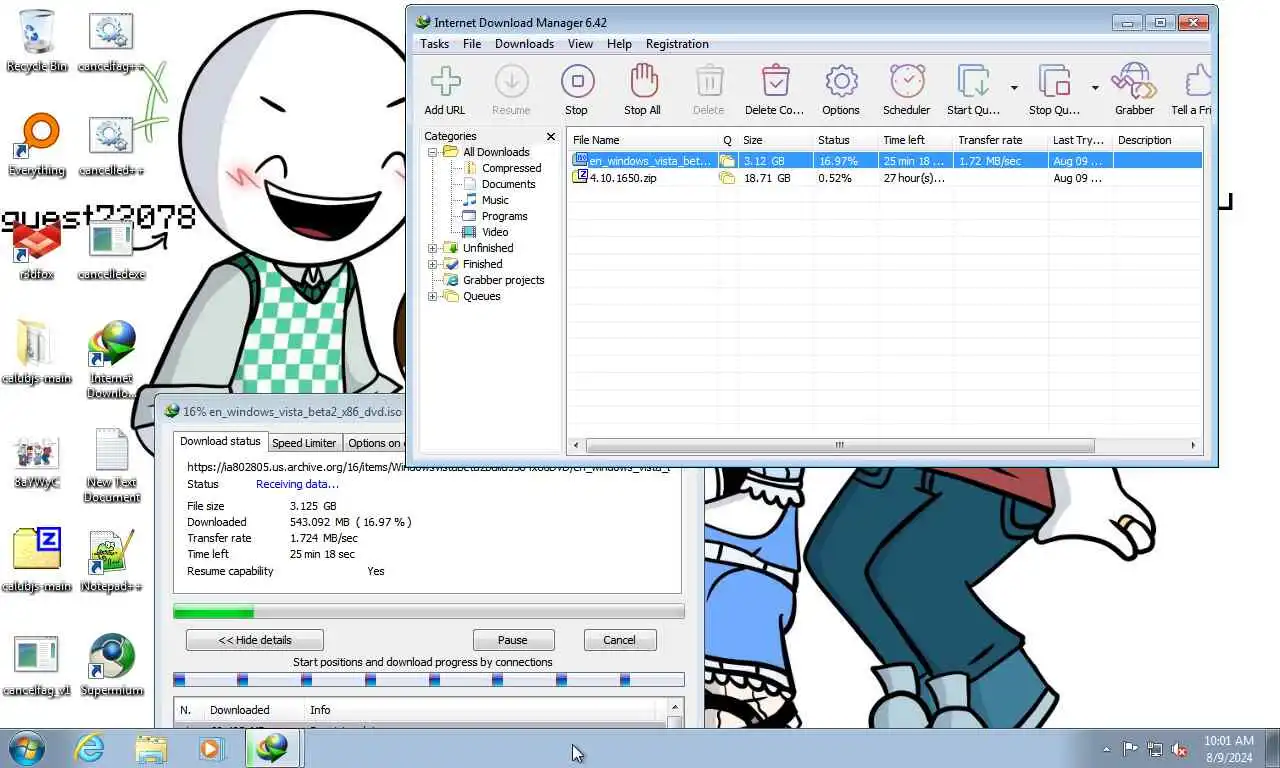Open Windows Explorer from the taskbar

(x=151, y=748)
